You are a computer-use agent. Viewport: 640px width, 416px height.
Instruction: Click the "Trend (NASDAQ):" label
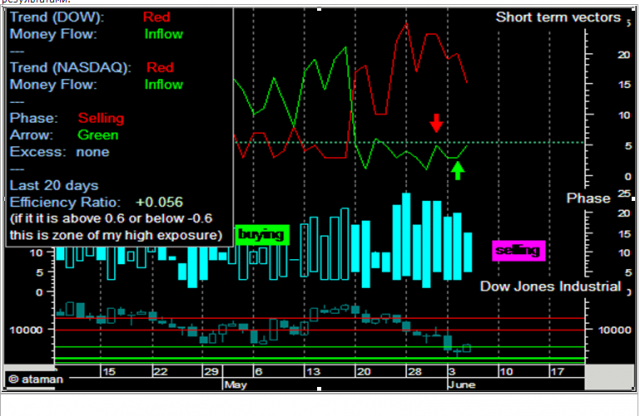pyautogui.click(x=70, y=67)
